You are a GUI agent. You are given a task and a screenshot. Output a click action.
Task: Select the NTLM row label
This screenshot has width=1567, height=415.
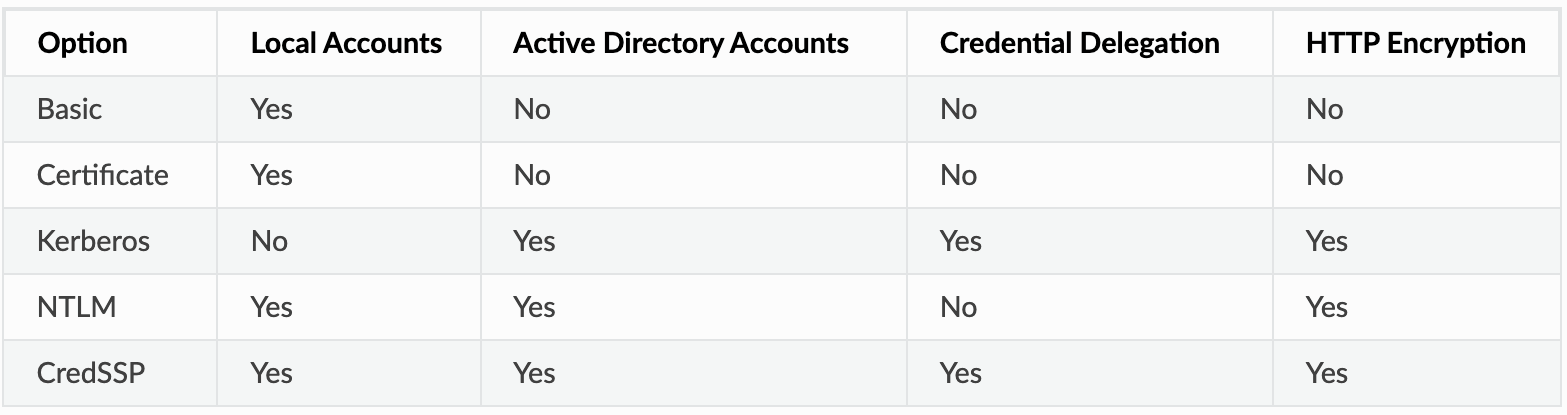pyautogui.click(x=76, y=307)
